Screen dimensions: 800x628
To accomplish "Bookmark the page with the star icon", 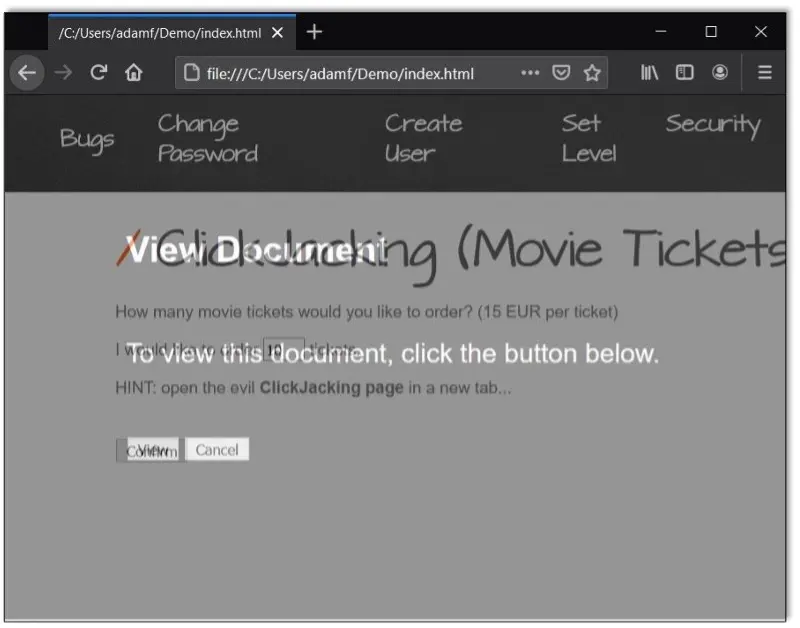I will click(591, 72).
